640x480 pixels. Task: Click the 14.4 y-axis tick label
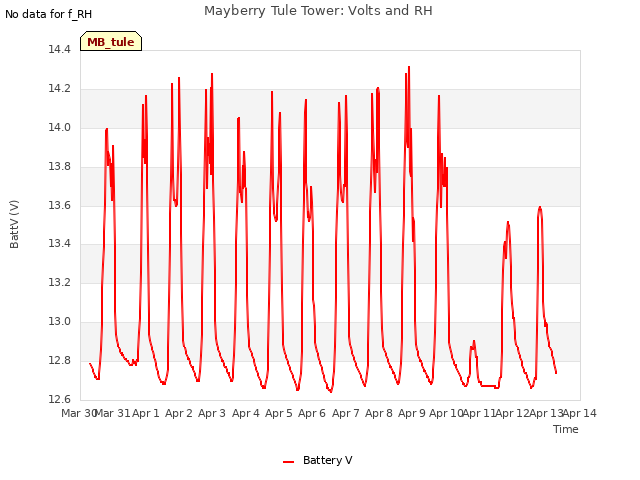click(59, 50)
